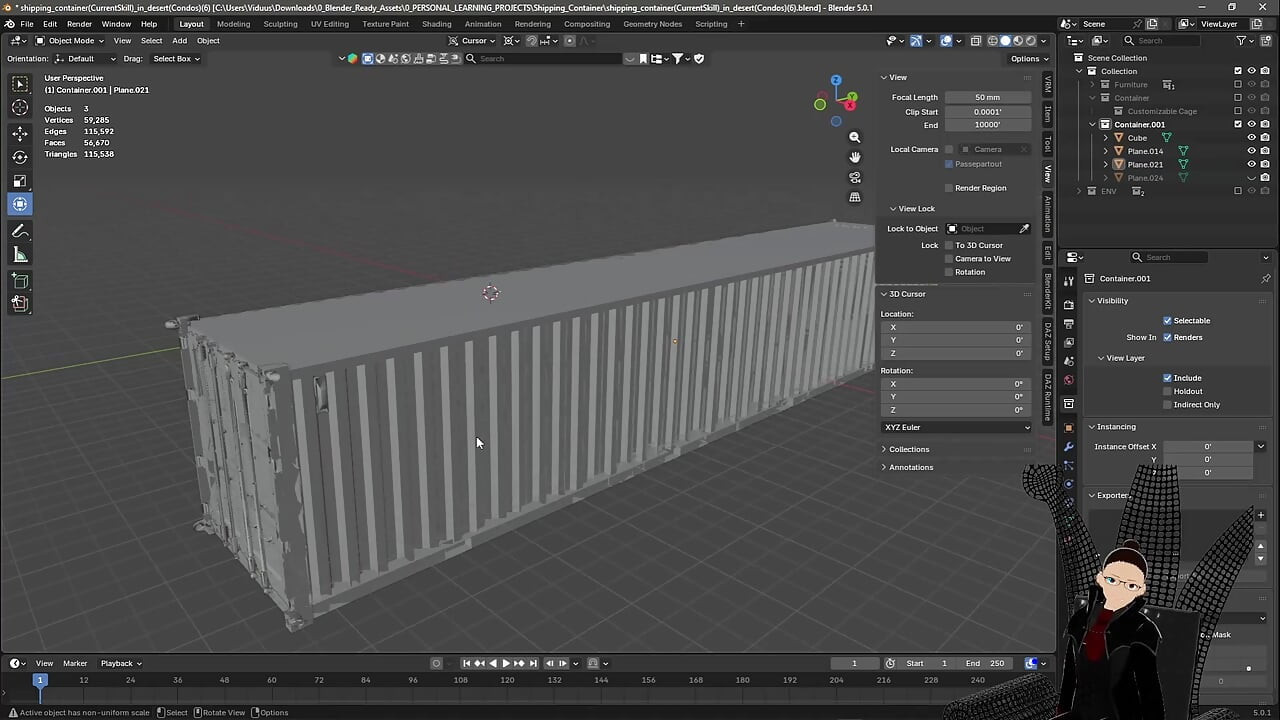Select Plane.021 in the outliner
Viewport: 1280px width, 720px height.
[1145, 164]
